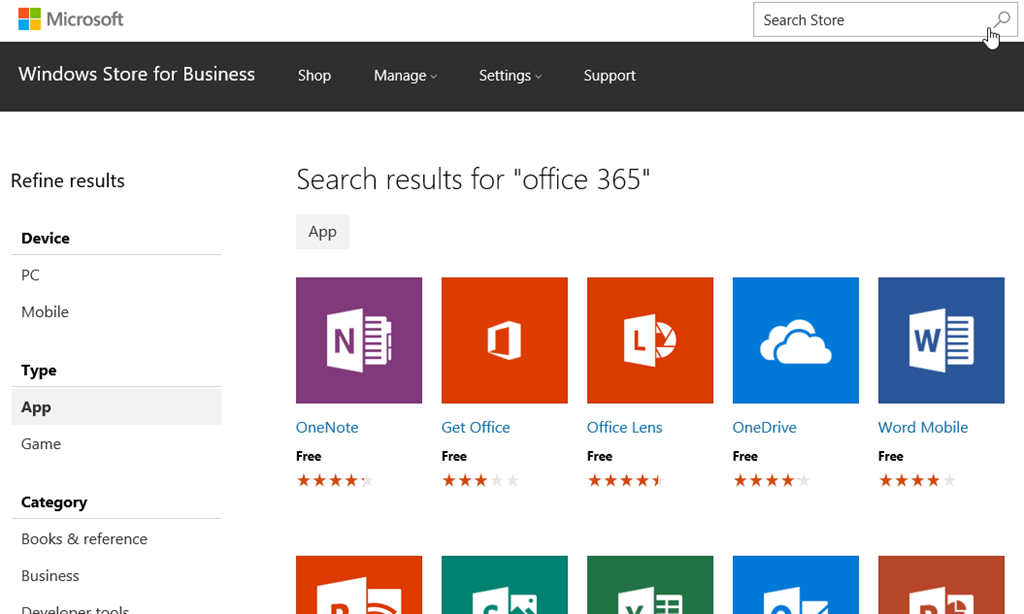Open the Shop menu item

(314, 76)
